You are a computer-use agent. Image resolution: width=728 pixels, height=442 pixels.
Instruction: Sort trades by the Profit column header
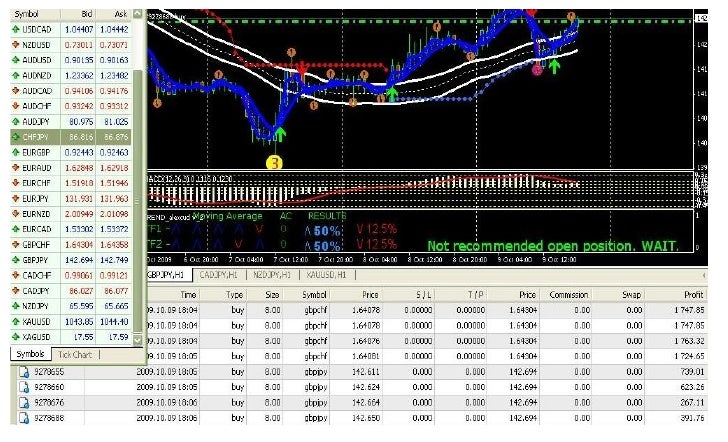676,294
